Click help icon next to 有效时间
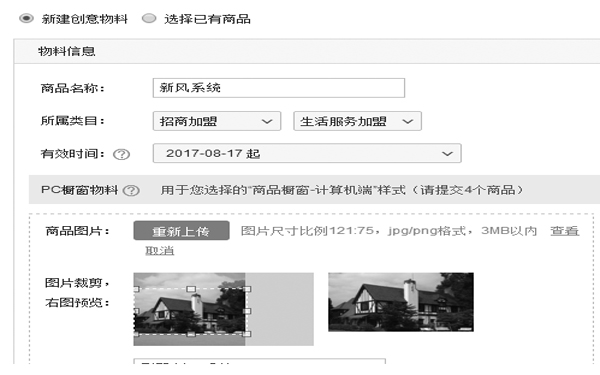The width and height of the screenshot is (600, 375). point(122,154)
